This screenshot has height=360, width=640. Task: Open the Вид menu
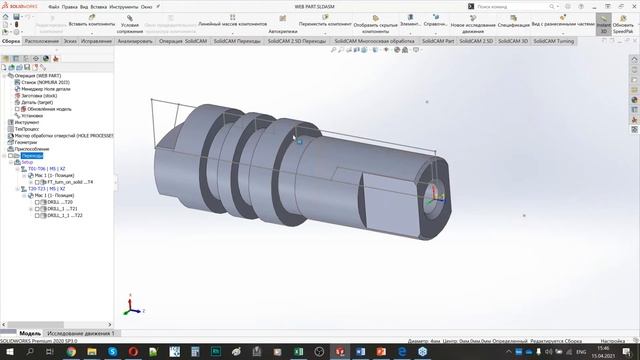click(x=84, y=7)
